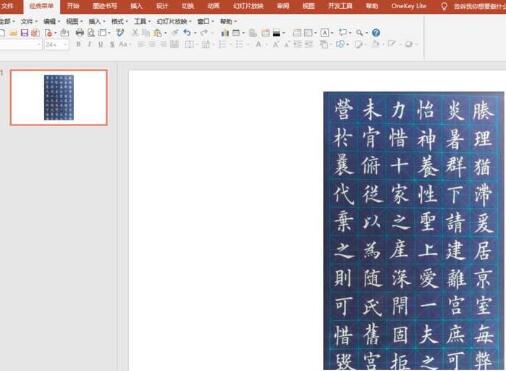This screenshot has height=371, width=506.
Task: Click the Insert Chart icon
Action: click(x=225, y=33)
